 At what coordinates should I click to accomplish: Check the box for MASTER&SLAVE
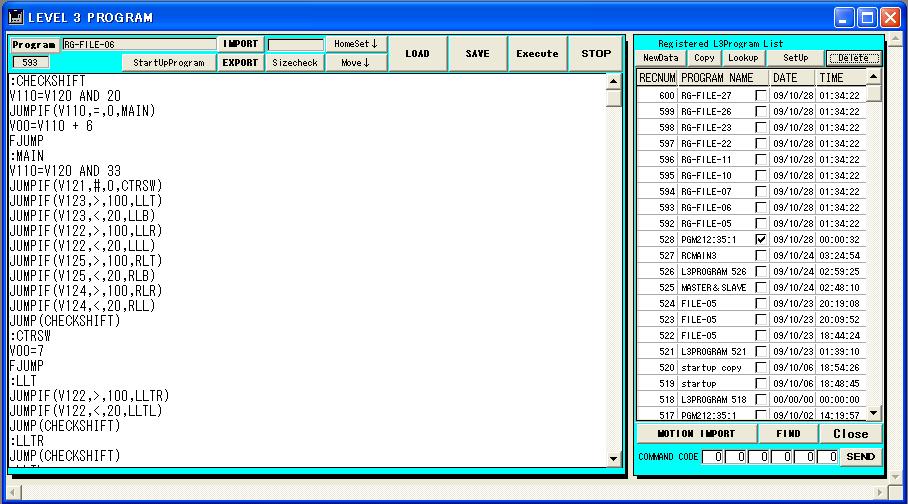[x=761, y=287]
